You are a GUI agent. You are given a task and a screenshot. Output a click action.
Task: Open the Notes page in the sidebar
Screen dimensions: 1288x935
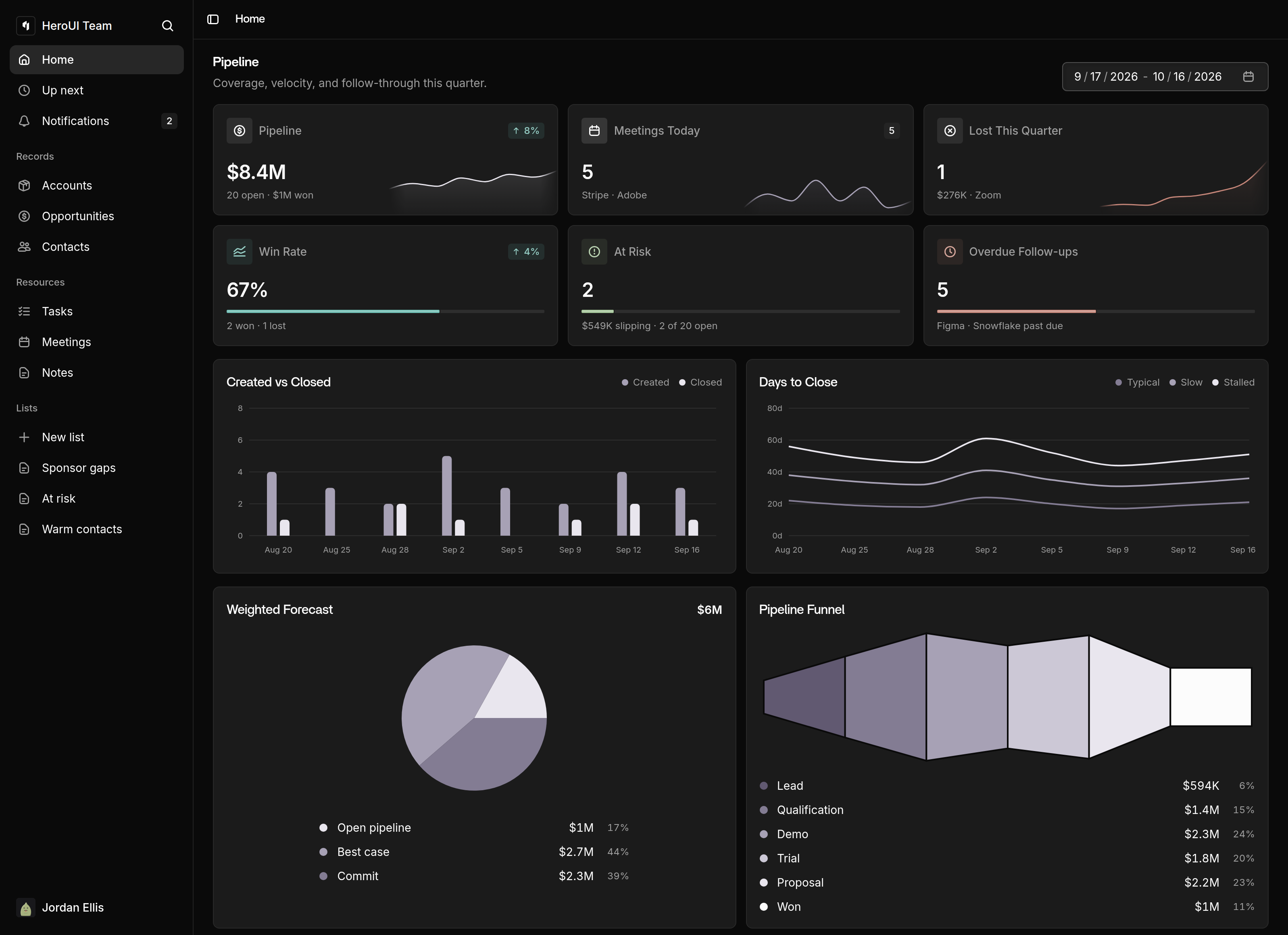(x=96, y=373)
